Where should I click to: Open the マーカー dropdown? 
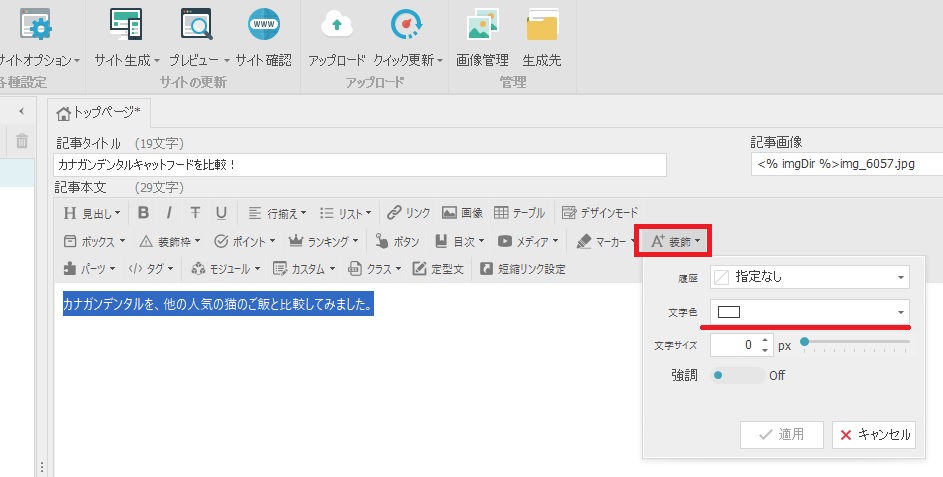tap(604, 241)
